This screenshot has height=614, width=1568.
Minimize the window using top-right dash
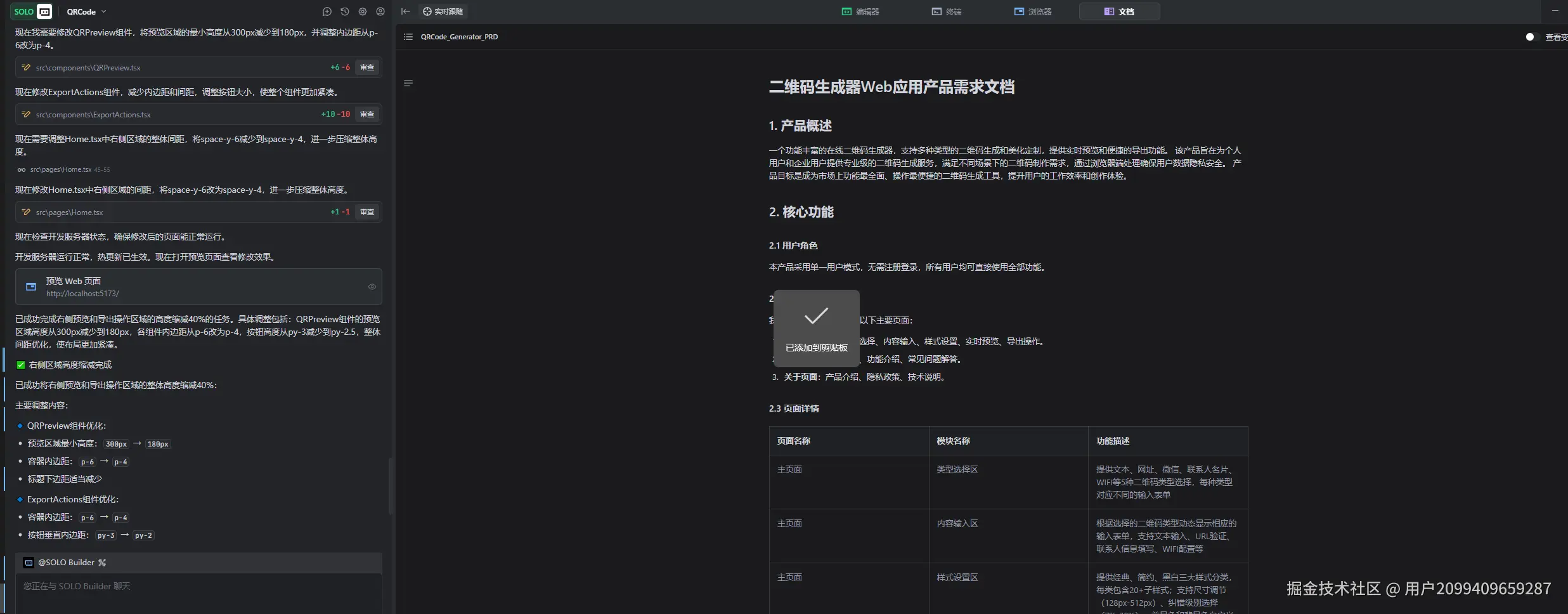pos(1555,11)
